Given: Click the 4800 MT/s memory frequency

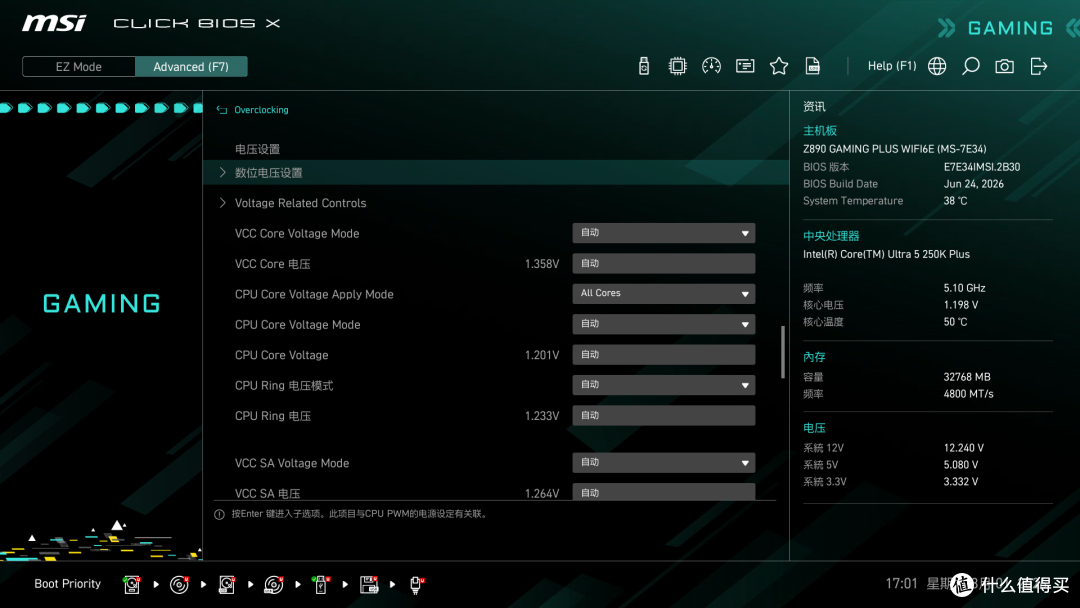Looking at the screenshot, I should [x=968, y=394].
